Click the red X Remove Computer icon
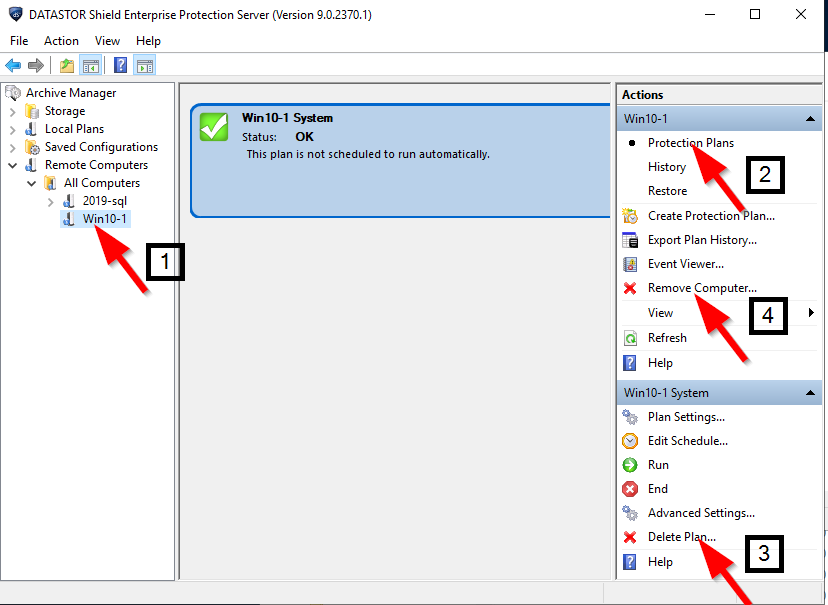828x605 pixels. pos(629,288)
